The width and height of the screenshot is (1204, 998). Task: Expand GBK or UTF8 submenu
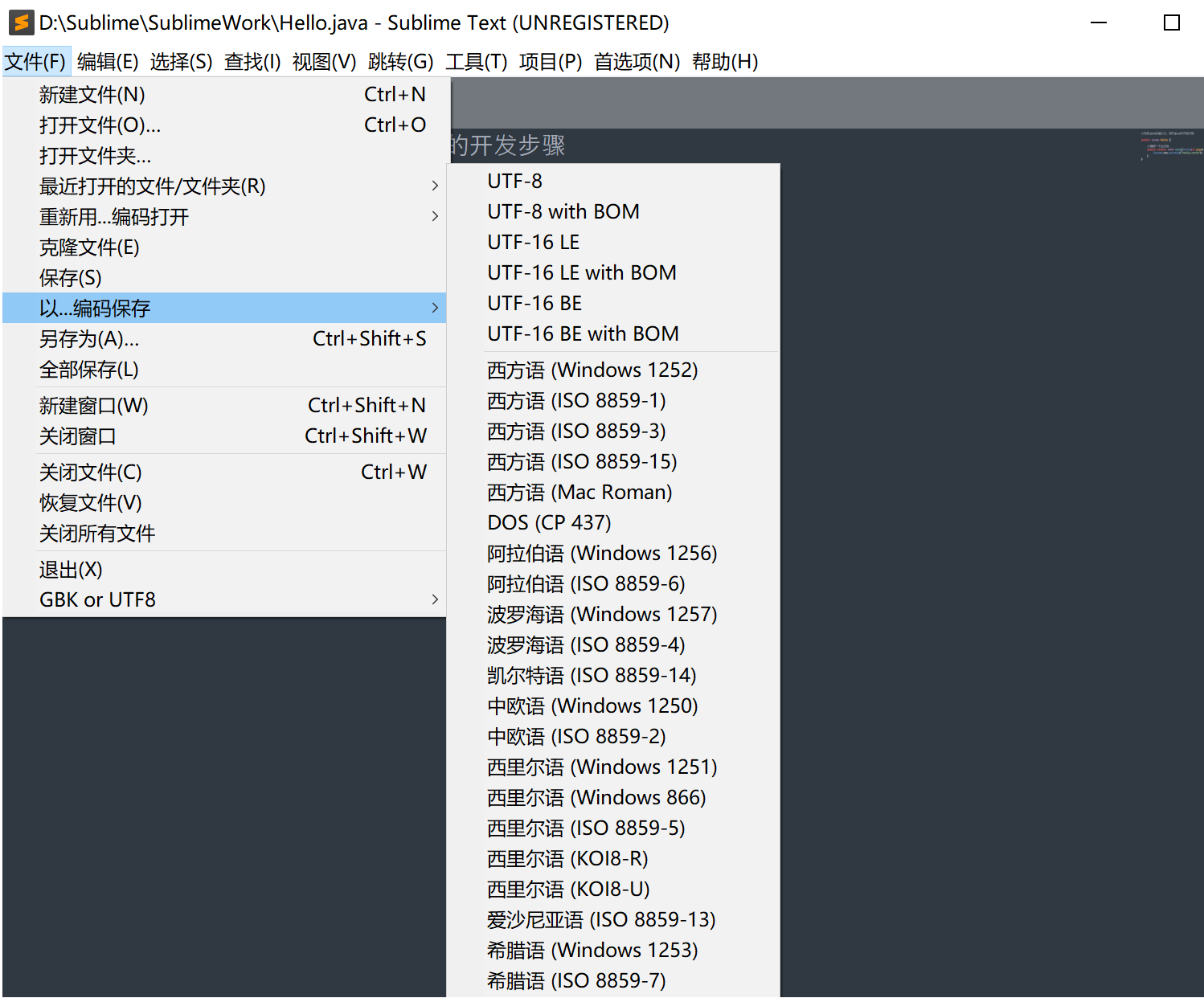coord(224,600)
